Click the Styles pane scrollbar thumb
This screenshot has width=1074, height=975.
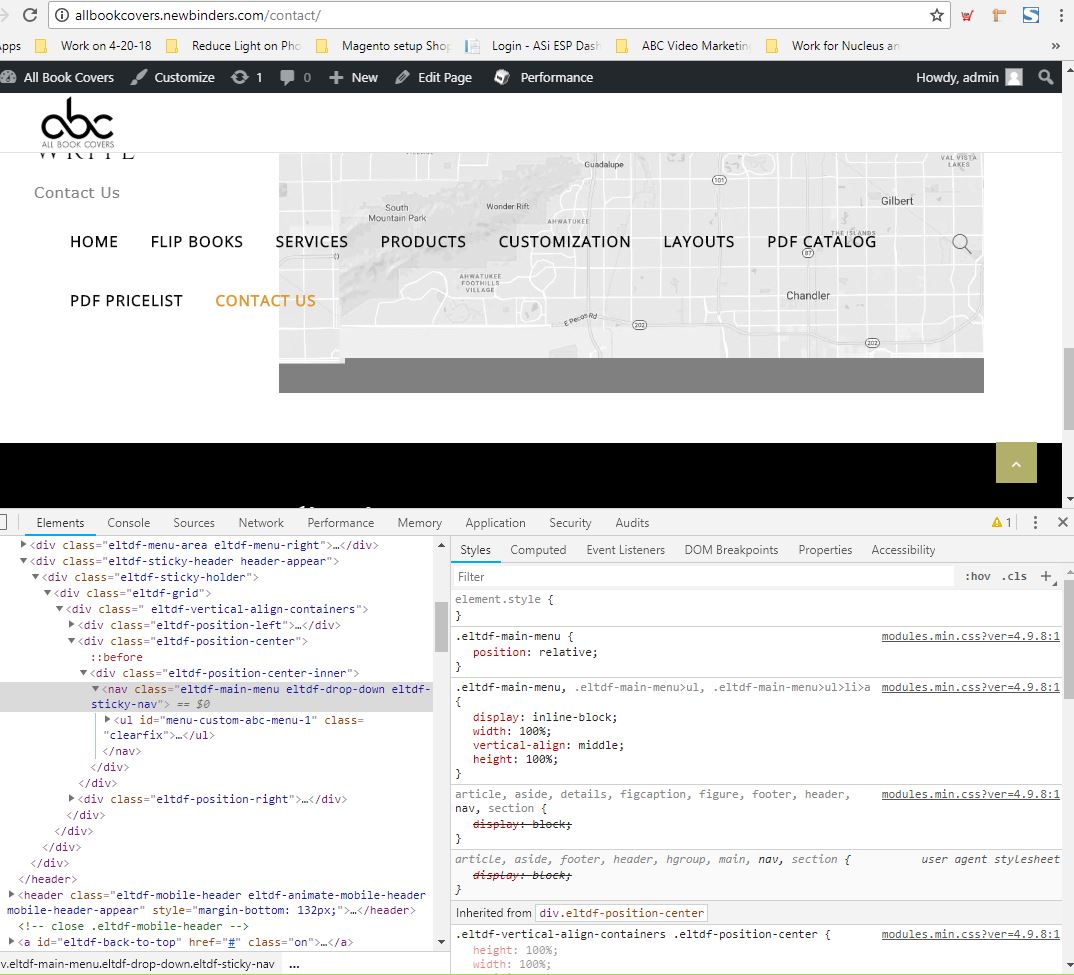point(1069,637)
